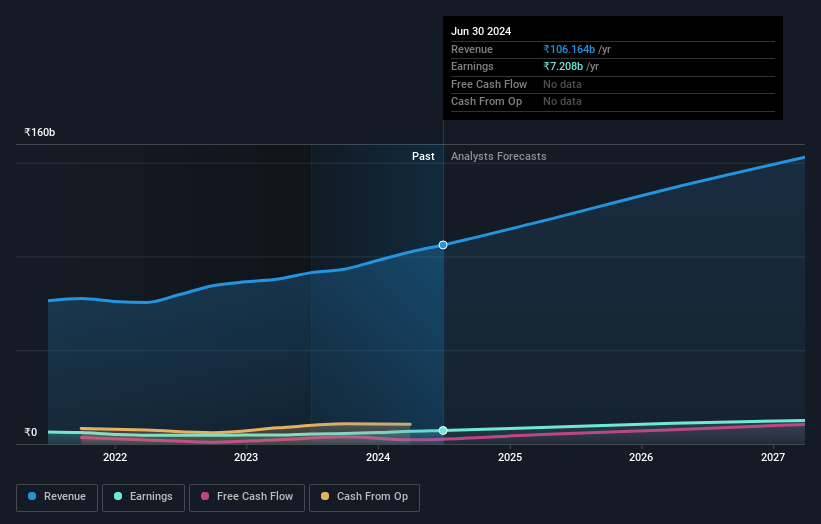Click the Past section label
821x524 pixels.
click(423, 156)
